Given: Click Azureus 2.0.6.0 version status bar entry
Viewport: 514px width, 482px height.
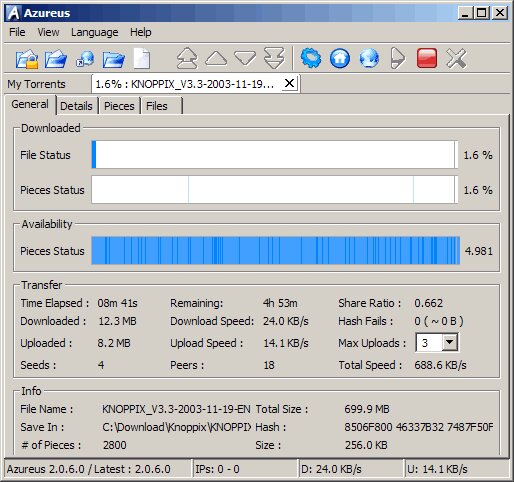Looking at the screenshot, I should click(x=97, y=469).
